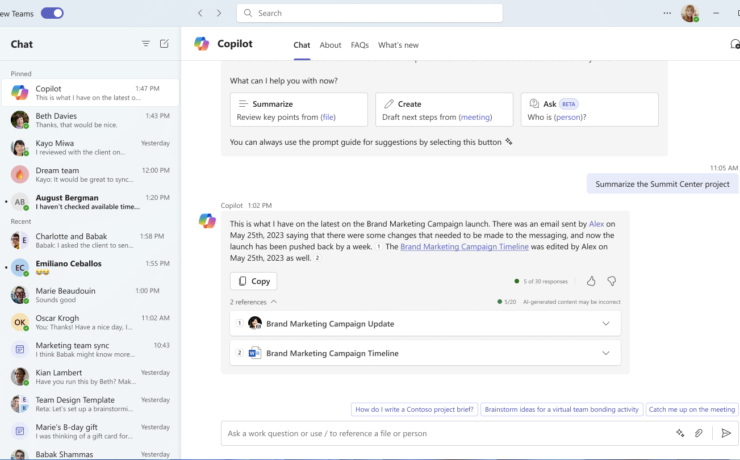Image resolution: width=740 pixels, height=460 pixels.
Task: Go back with the left arrow
Action: point(200,13)
